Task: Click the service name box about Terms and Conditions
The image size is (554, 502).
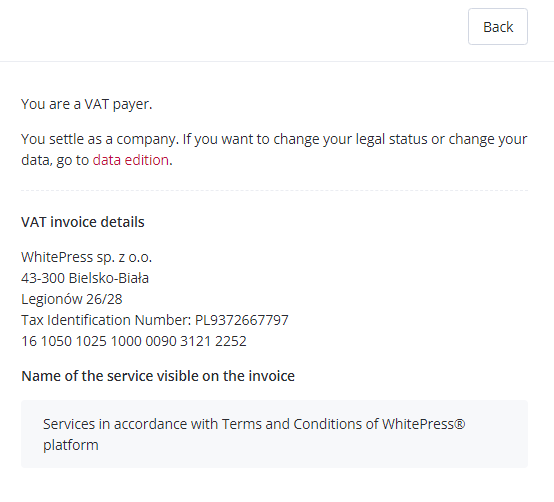Action: (x=275, y=434)
